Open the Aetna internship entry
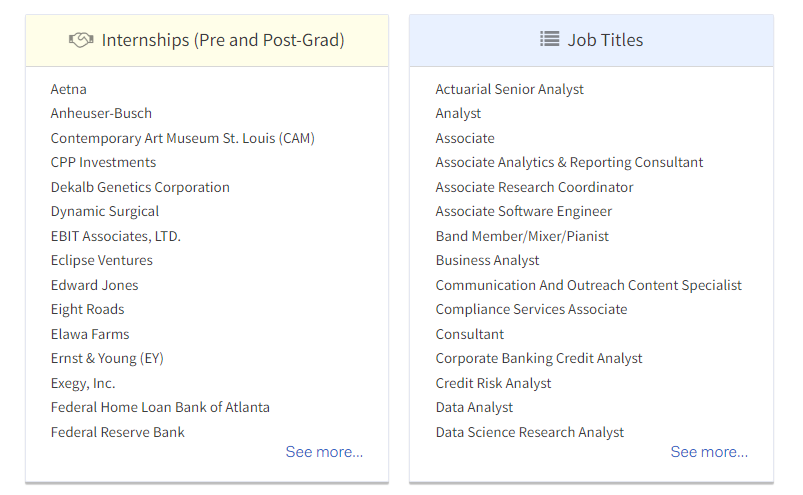 coord(69,90)
